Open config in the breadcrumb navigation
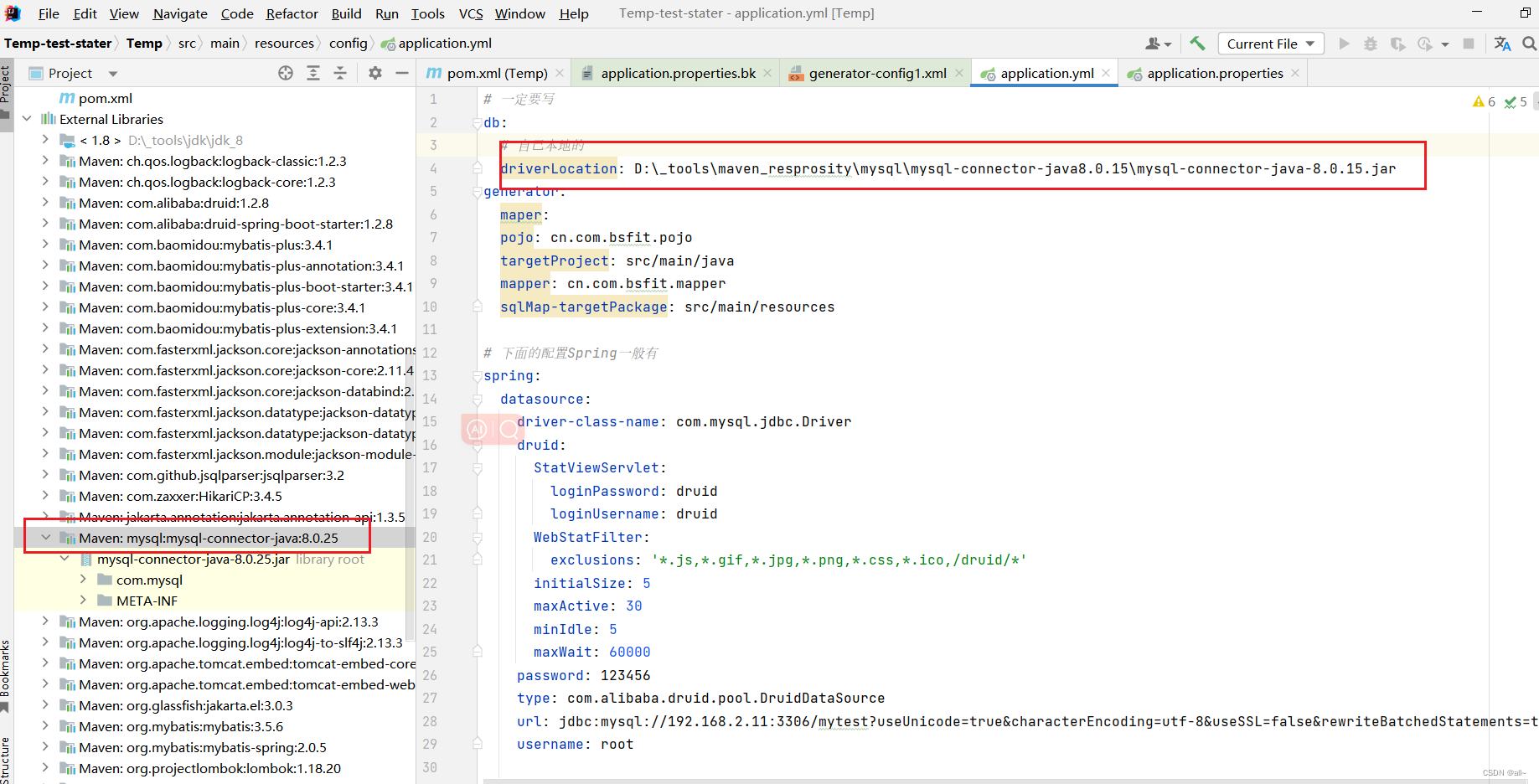This screenshot has width=1539, height=784. pos(349,43)
